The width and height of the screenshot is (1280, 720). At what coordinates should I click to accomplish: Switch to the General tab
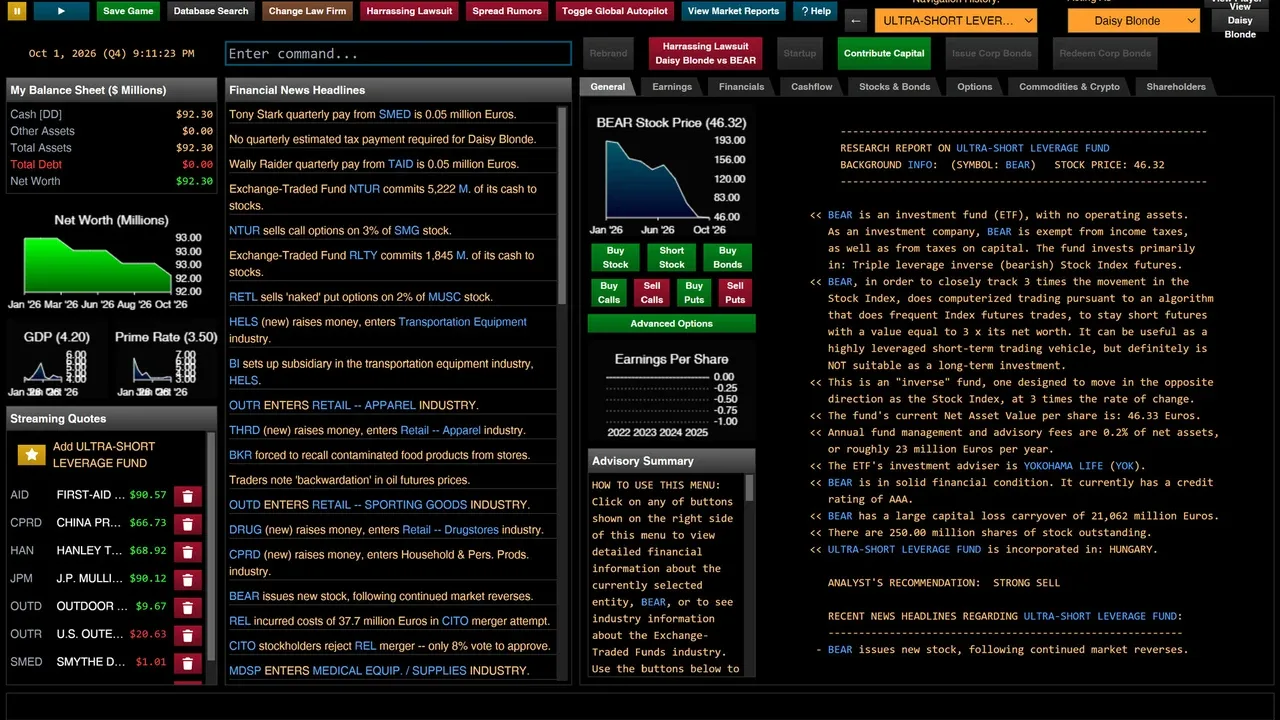[607, 87]
